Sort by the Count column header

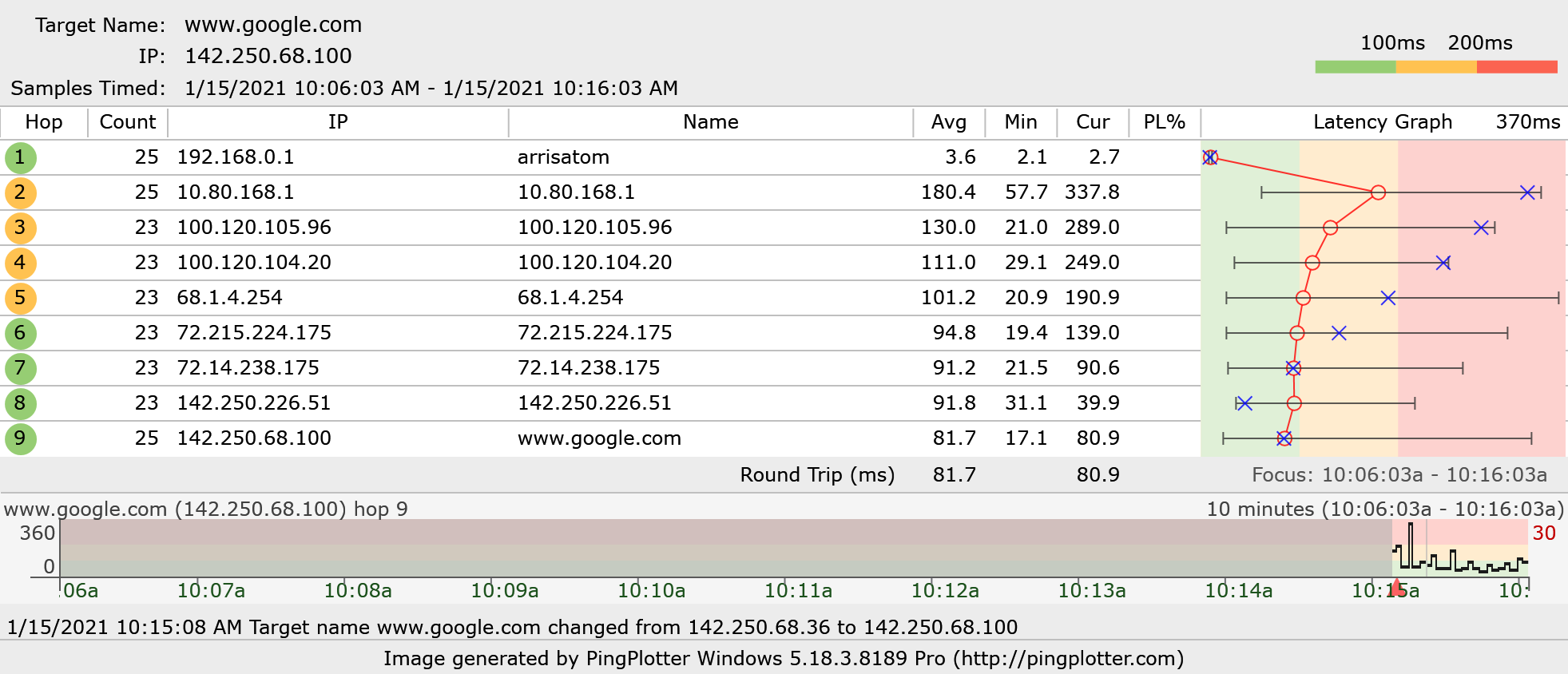(128, 122)
